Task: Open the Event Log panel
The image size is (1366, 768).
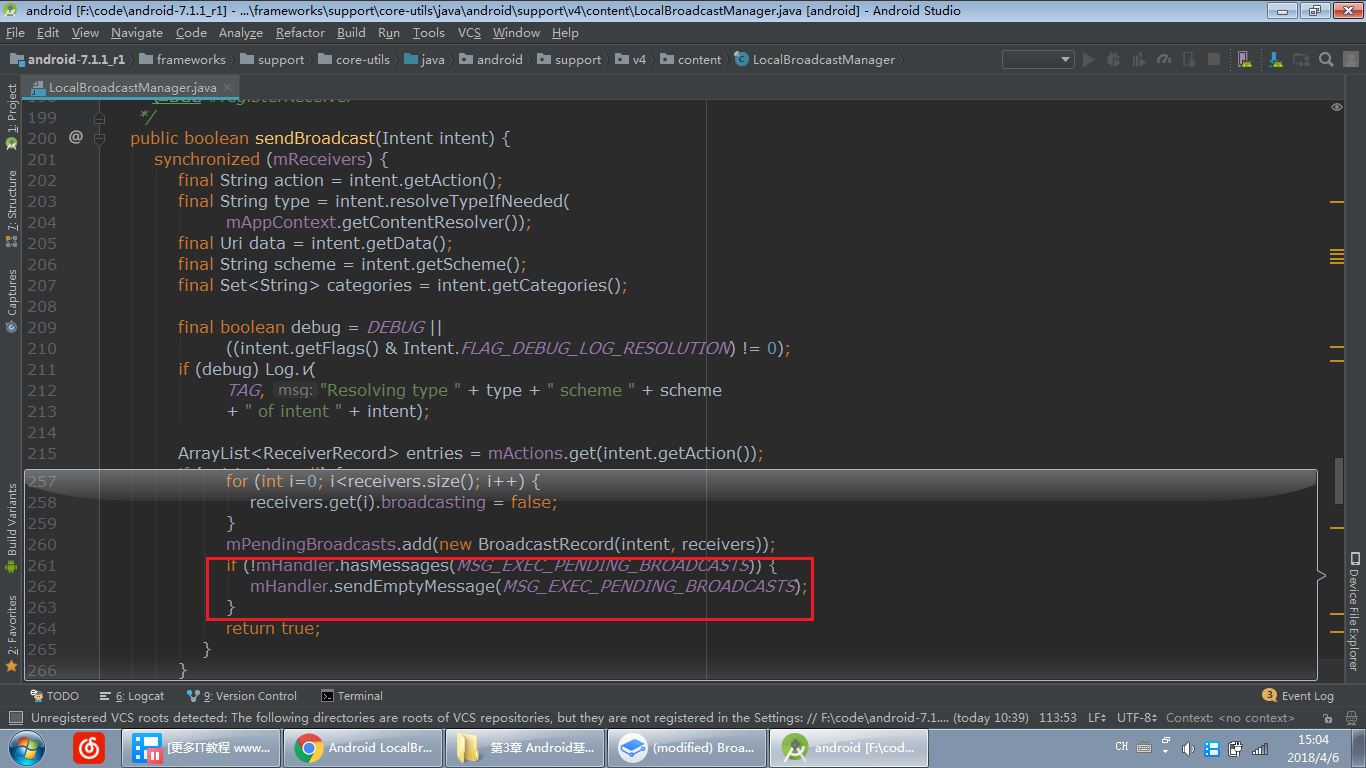Action: click(1299, 696)
